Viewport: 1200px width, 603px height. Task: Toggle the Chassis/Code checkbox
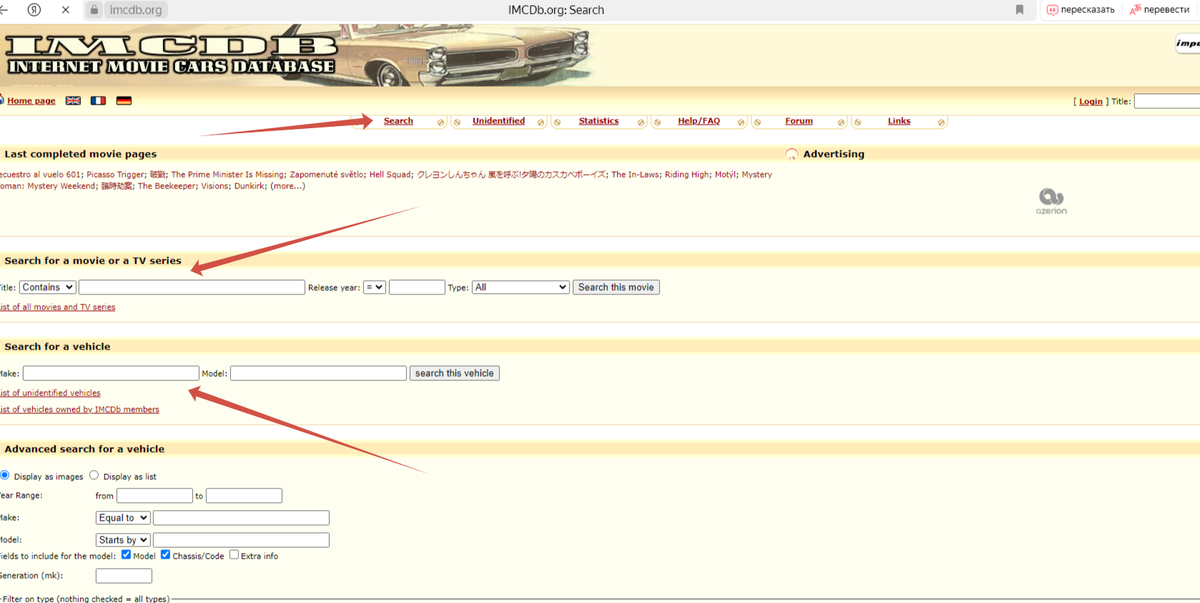(x=166, y=555)
